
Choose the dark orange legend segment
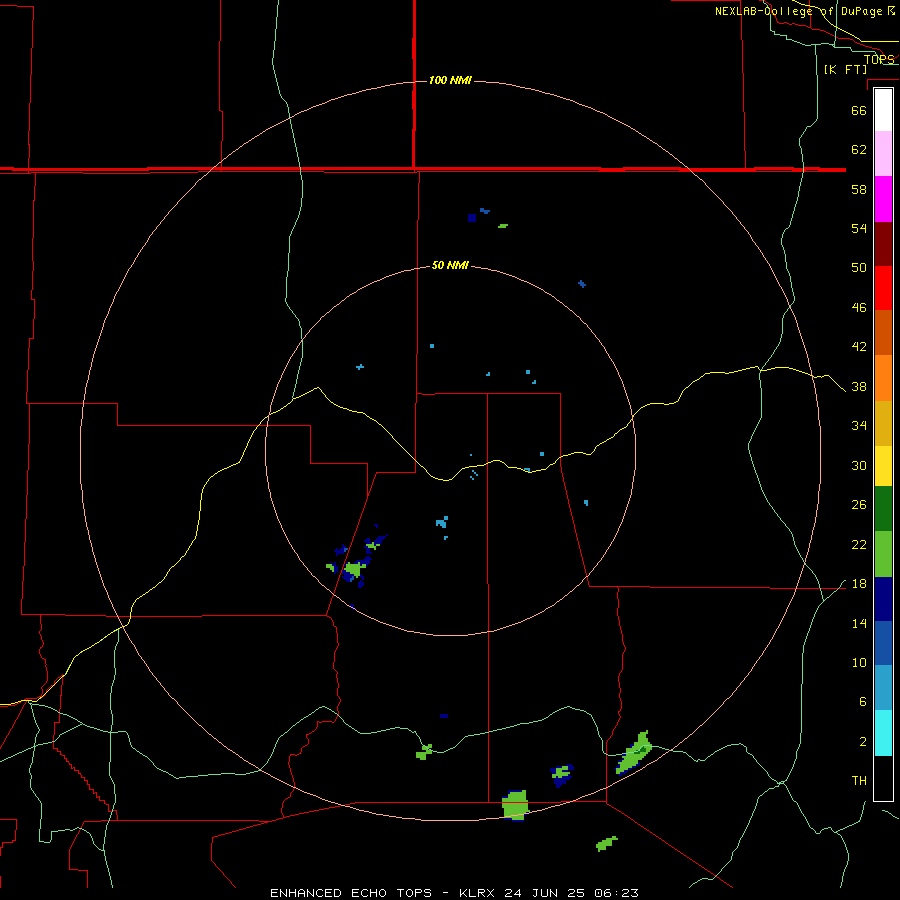(883, 333)
